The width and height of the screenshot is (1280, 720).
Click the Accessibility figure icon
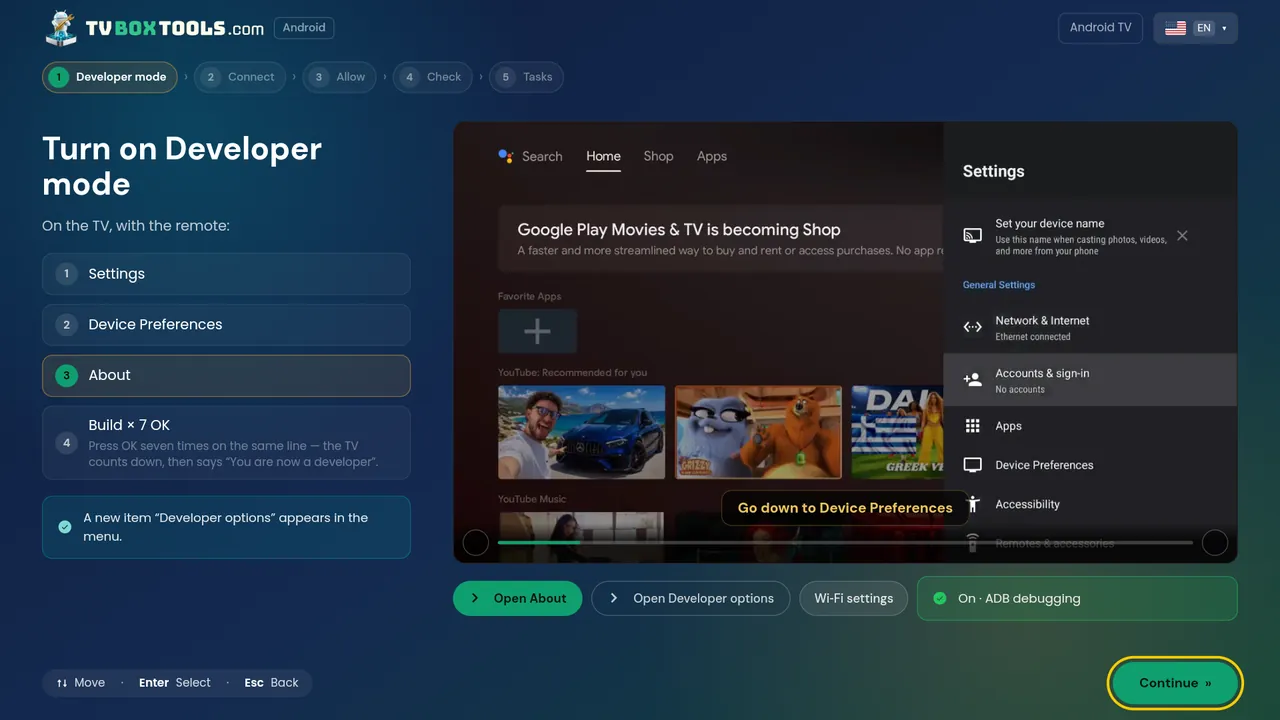pyautogui.click(x=974, y=505)
